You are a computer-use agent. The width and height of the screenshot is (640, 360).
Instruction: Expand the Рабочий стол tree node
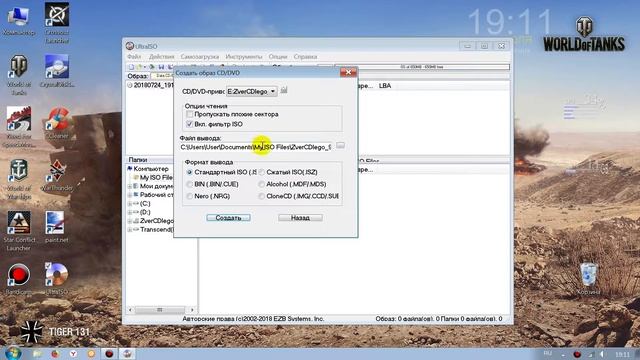click(x=130, y=195)
